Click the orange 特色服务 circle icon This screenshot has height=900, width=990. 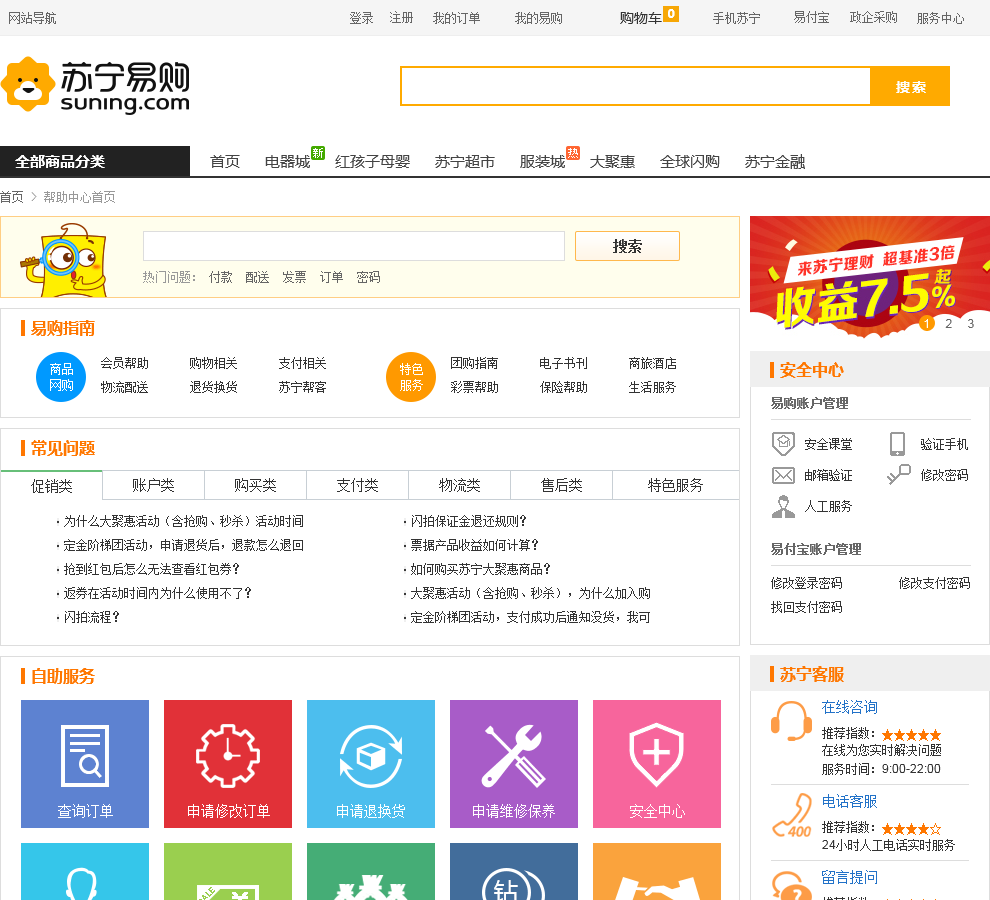point(411,376)
